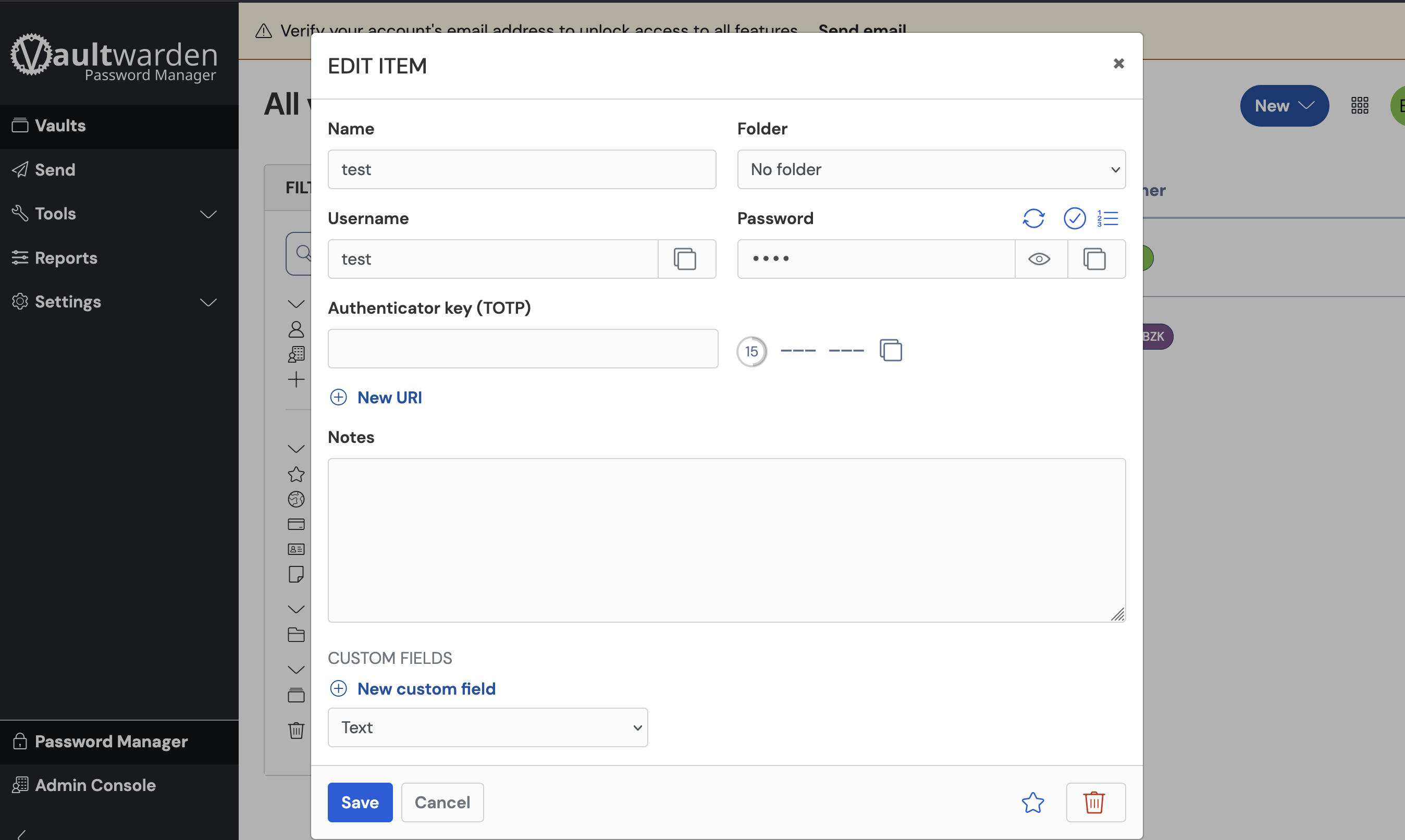The width and height of the screenshot is (1405, 840).
Task: Click the Settings gear icon
Action: click(20, 302)
